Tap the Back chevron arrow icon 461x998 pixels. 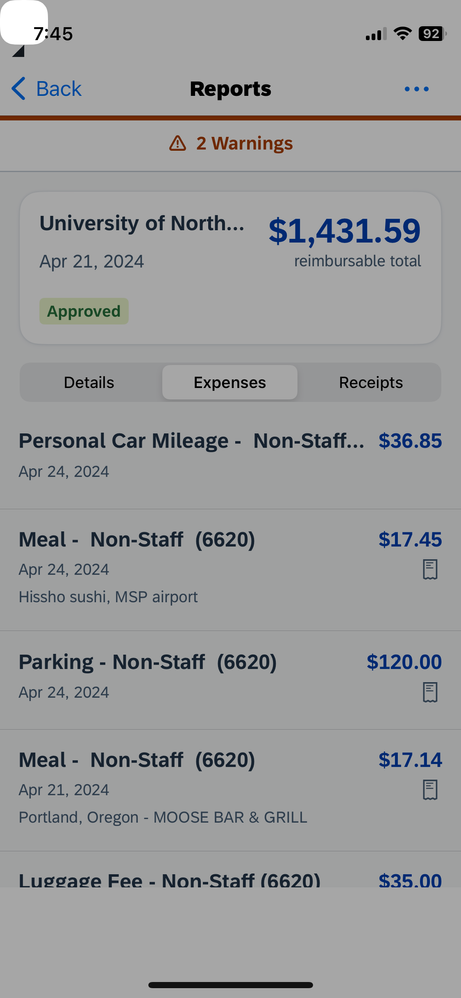click(18, 89)
